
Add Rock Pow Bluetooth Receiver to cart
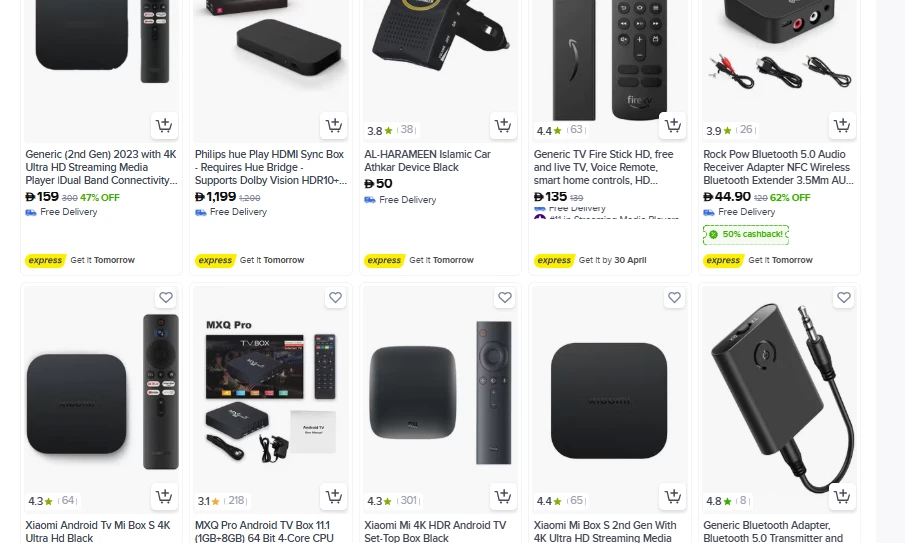(x=842, y=125)
